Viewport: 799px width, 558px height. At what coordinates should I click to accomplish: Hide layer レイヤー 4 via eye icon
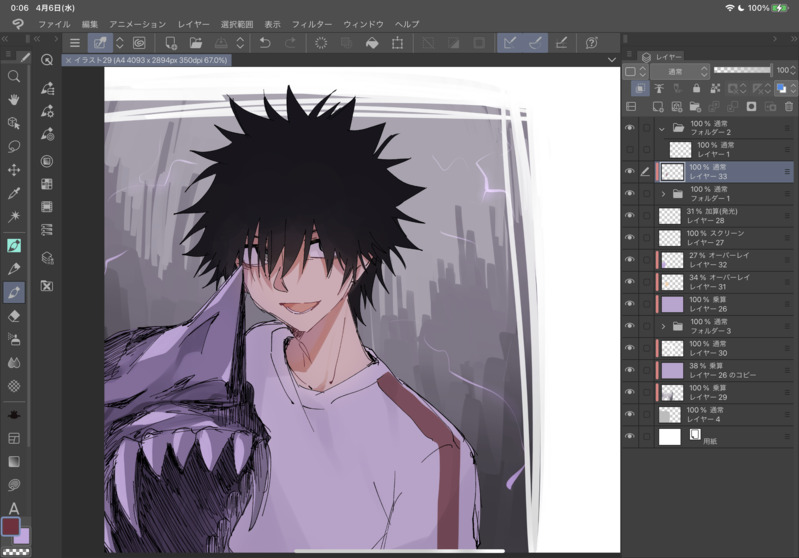[630, 414]
